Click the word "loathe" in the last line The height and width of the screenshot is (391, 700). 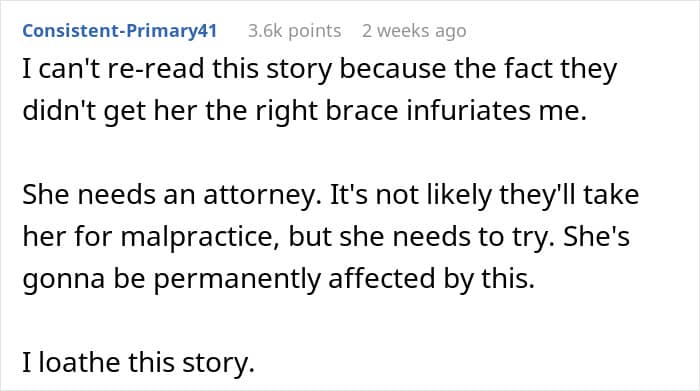coord(80,362)
